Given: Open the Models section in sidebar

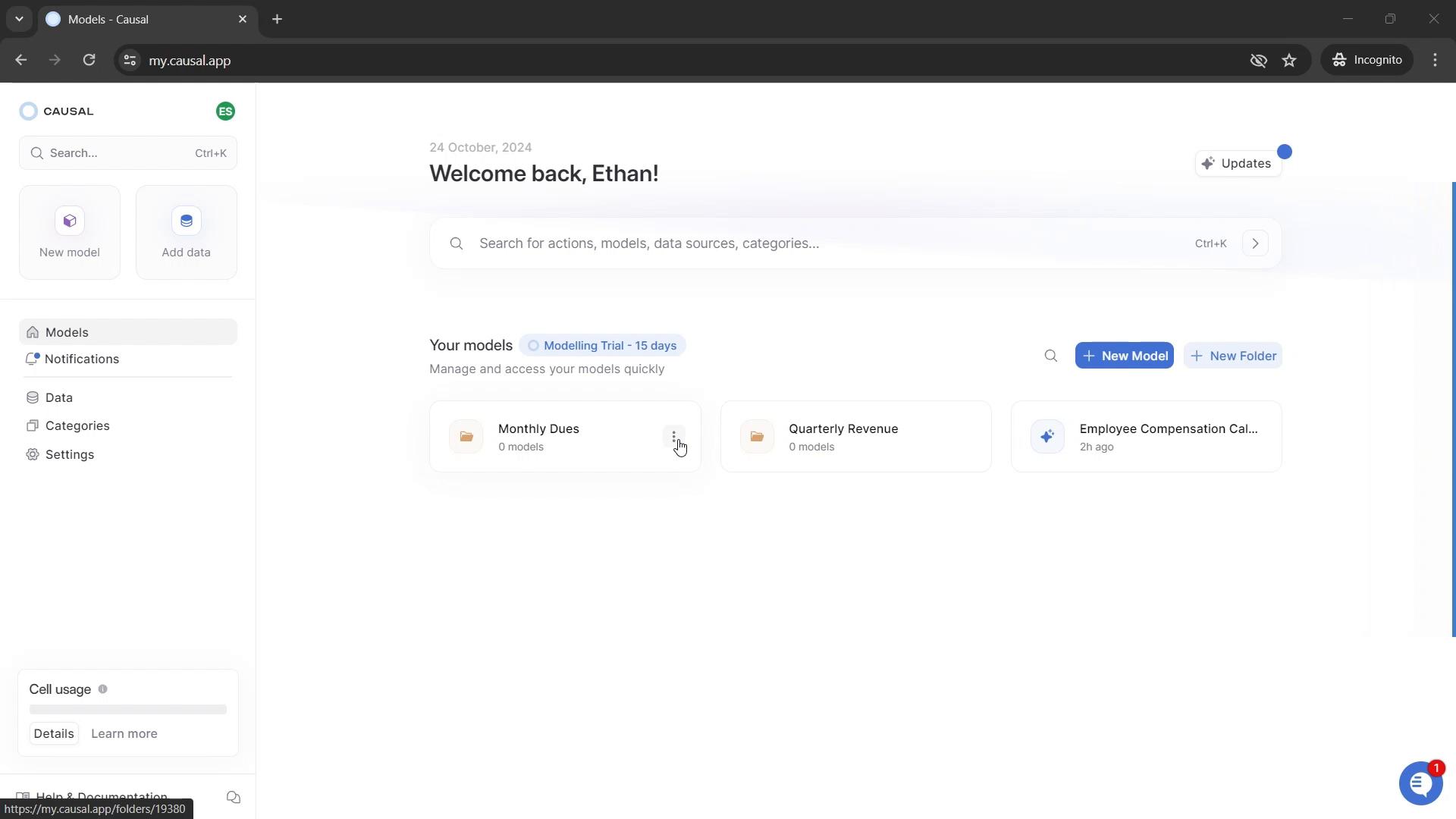Looking at the screenshot, I should pos(66,331).
